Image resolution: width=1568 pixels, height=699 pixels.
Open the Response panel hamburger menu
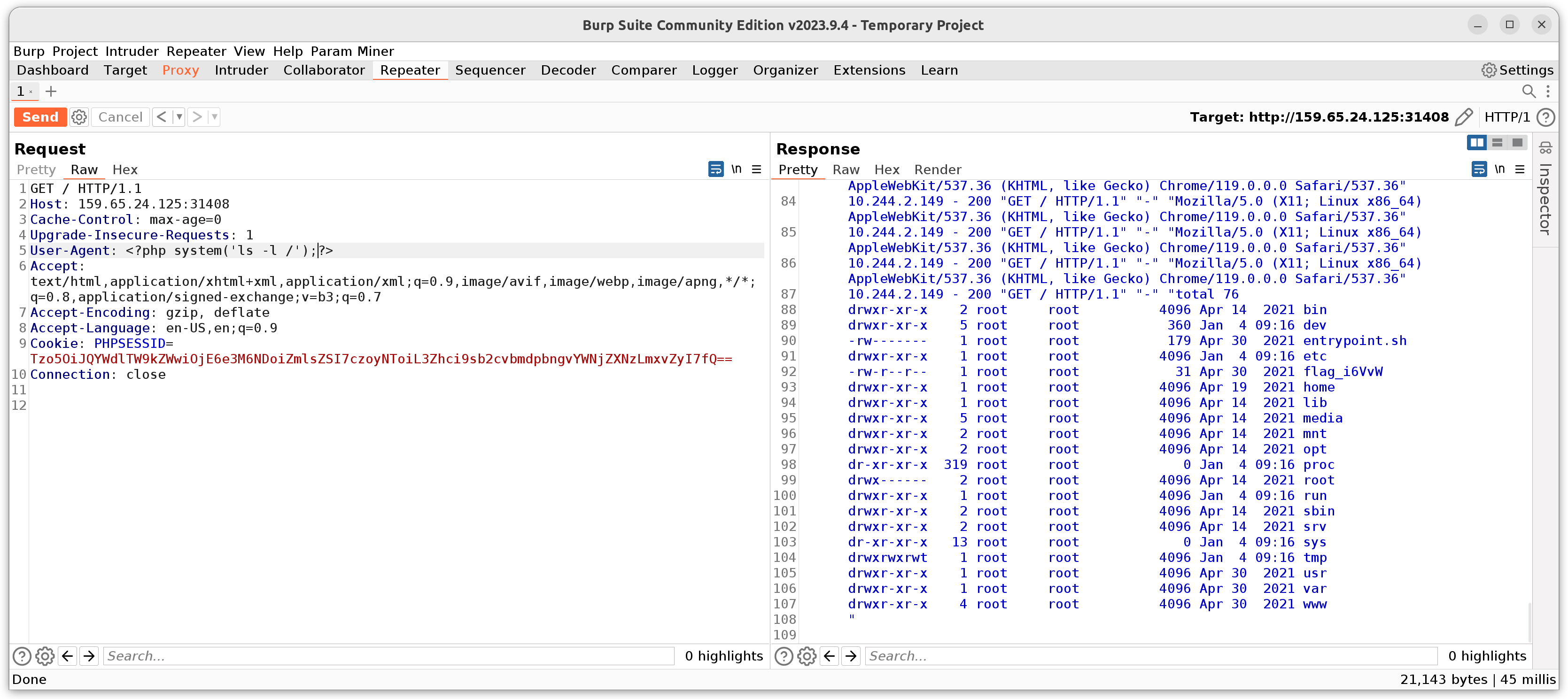(x=1520, y=169)
